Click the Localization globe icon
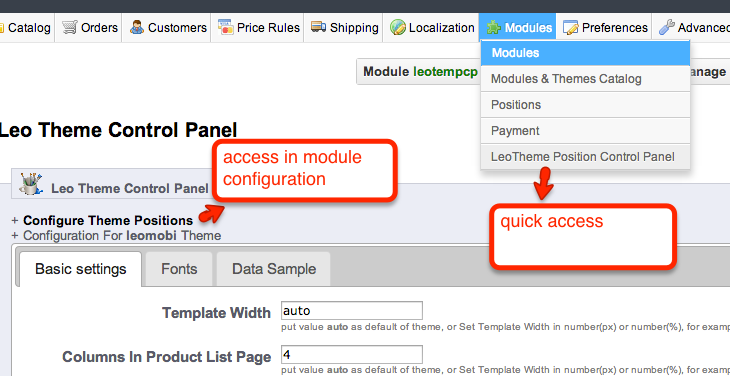The width and height of the screenshot is (730, 376). click(x=398, y=27)
